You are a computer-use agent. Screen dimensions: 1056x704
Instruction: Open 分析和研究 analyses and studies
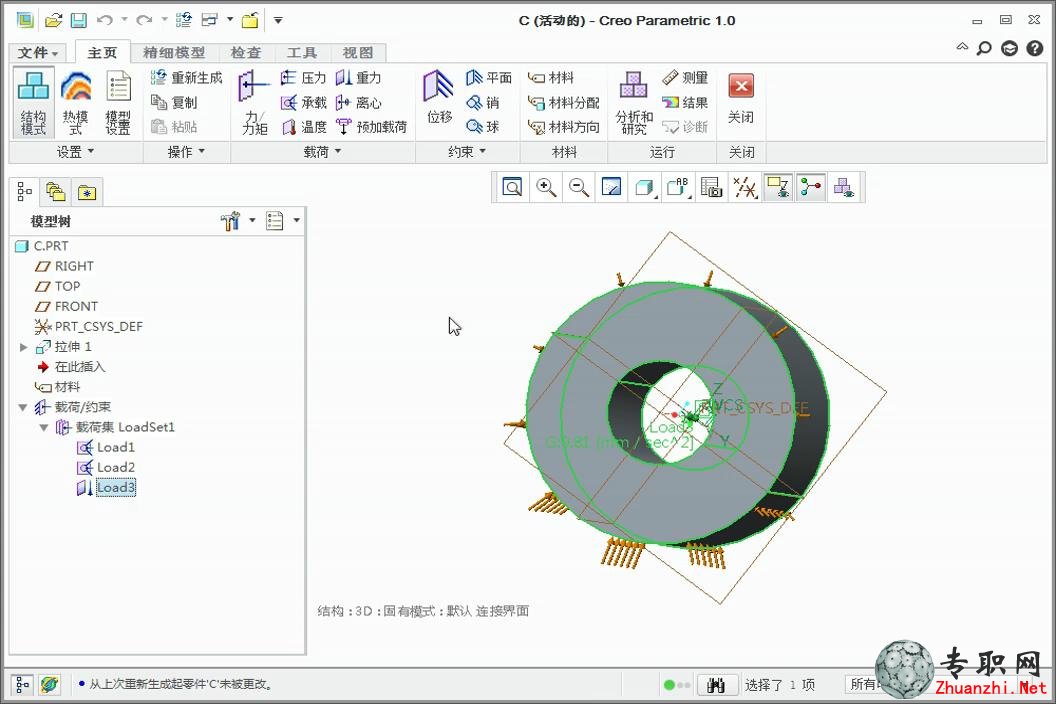634,102
